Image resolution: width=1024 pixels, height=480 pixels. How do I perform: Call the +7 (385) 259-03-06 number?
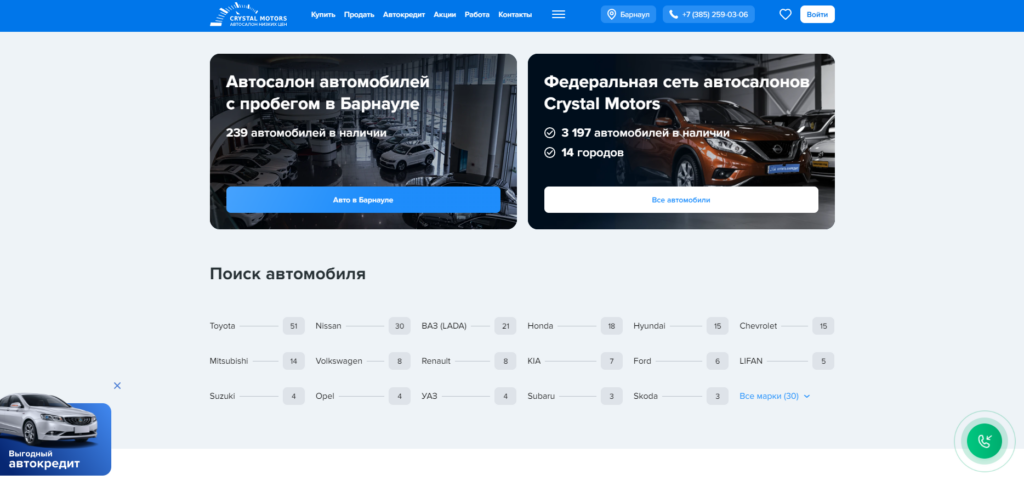(x=709, y=14)
